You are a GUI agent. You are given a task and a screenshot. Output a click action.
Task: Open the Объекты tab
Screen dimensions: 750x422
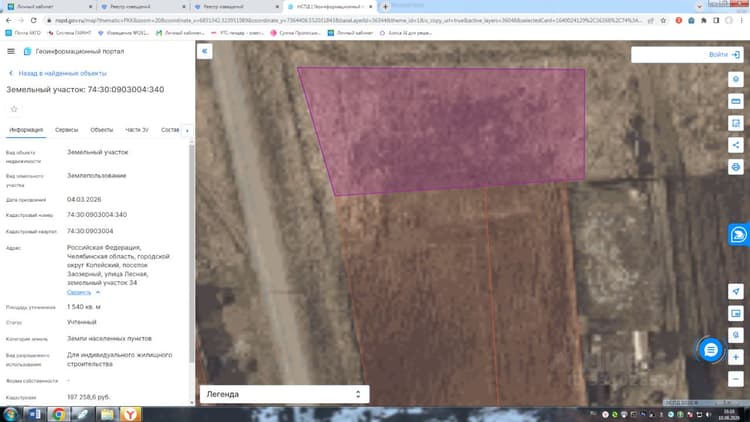click(101, 130)
